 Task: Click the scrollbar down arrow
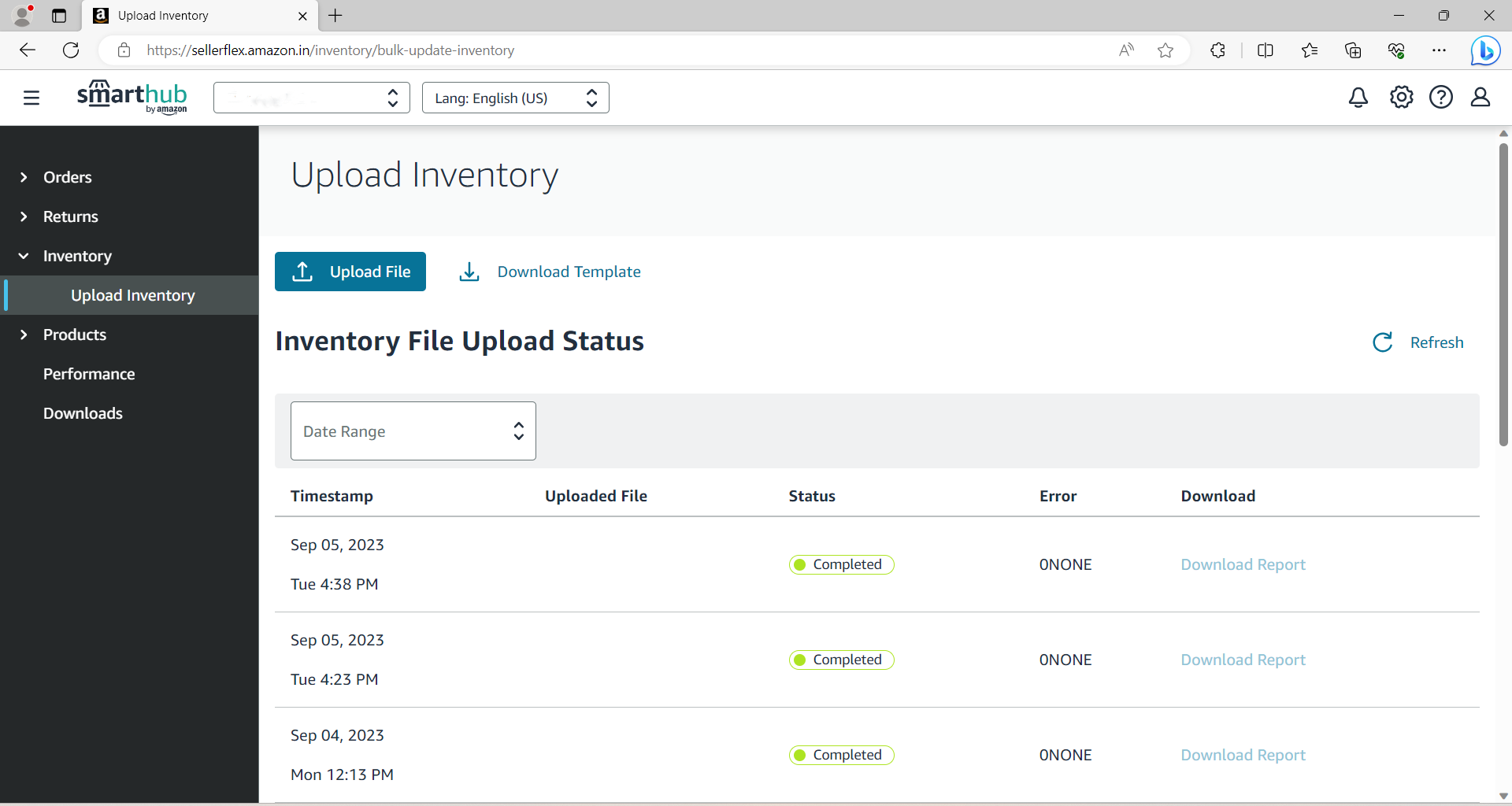1503,796
